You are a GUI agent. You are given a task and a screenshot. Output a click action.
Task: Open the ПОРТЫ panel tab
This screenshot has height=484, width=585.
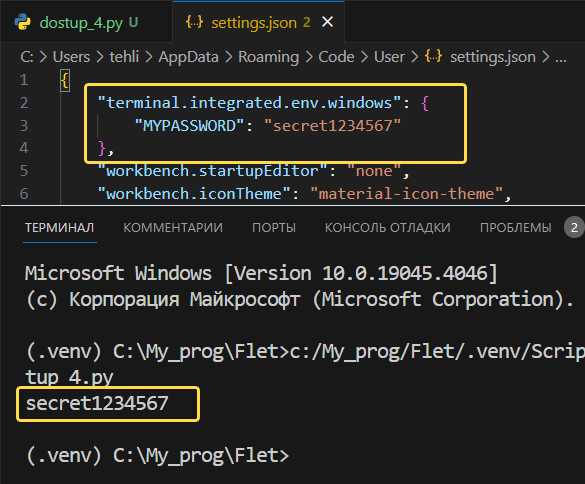coord(274,227)
